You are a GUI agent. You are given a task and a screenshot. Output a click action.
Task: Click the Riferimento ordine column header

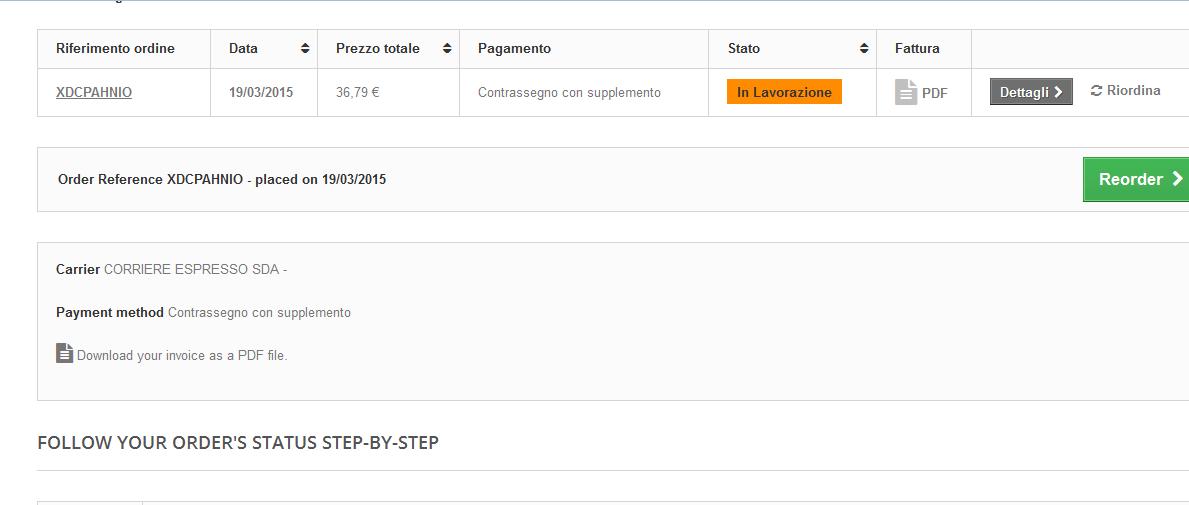coord(115,48)
